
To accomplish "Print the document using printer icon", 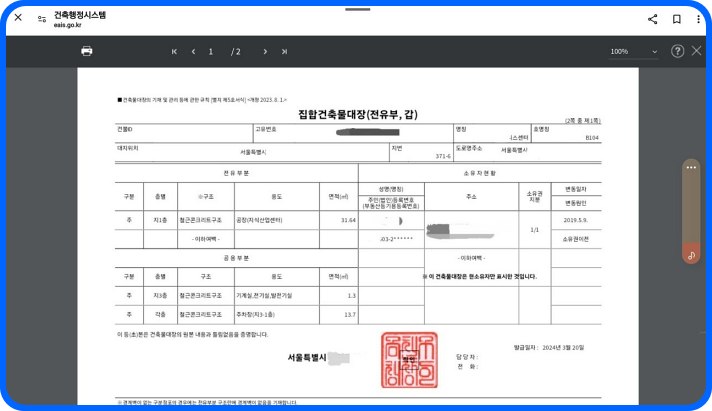I will pos(87,51).
